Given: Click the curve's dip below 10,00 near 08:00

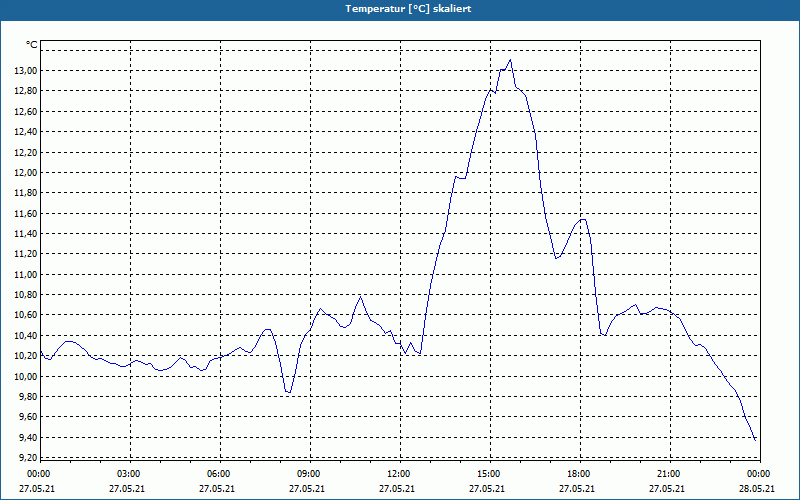Looking at the screenshot, I should 288,392.
